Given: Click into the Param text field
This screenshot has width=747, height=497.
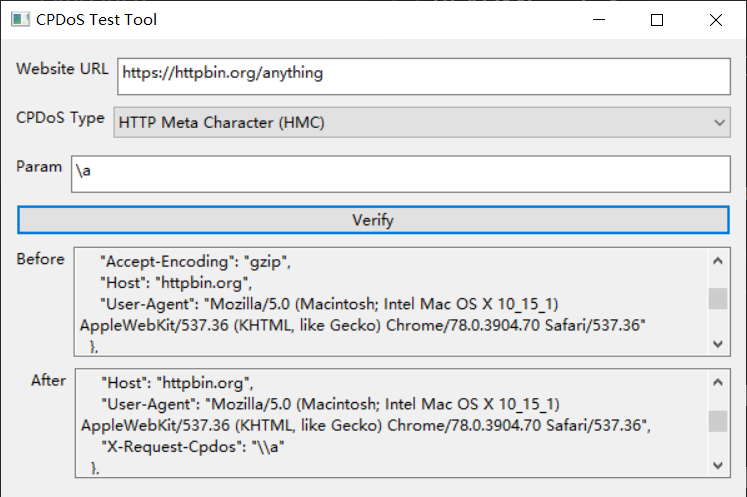Looking at the screenshot, I should click(x=401, y=171).
